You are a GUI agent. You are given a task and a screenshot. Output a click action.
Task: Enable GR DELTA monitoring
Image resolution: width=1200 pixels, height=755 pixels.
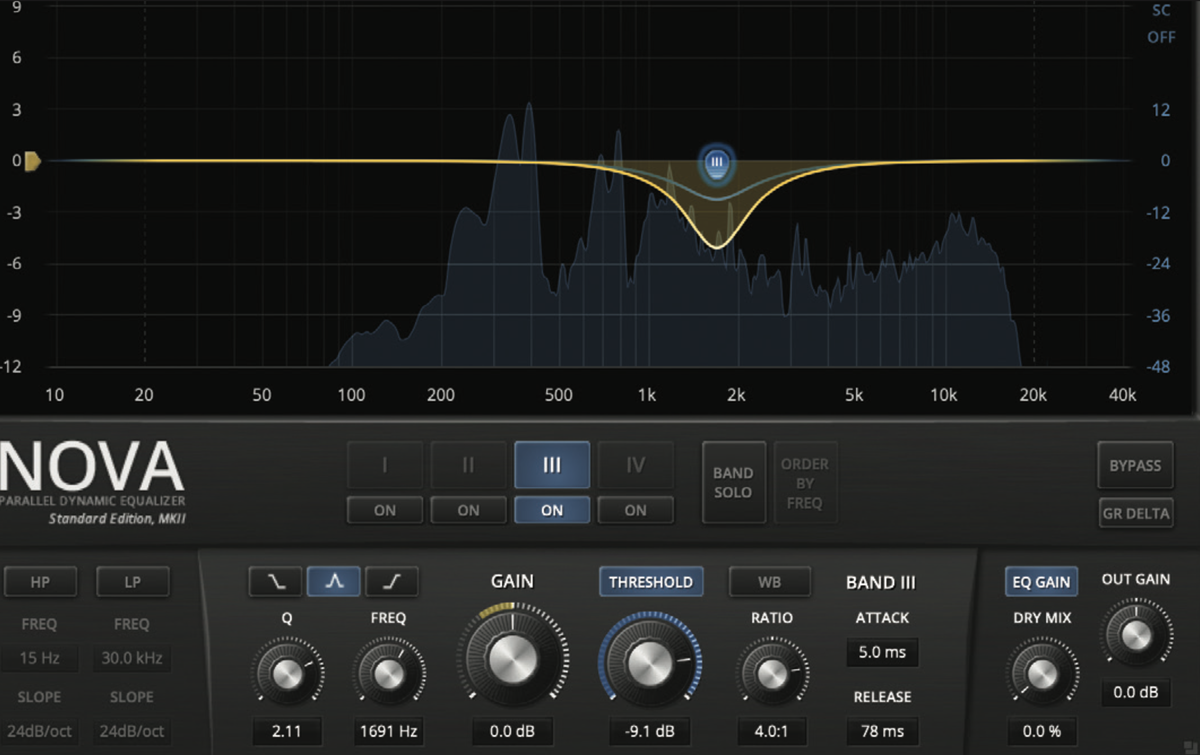point(1135,513)
